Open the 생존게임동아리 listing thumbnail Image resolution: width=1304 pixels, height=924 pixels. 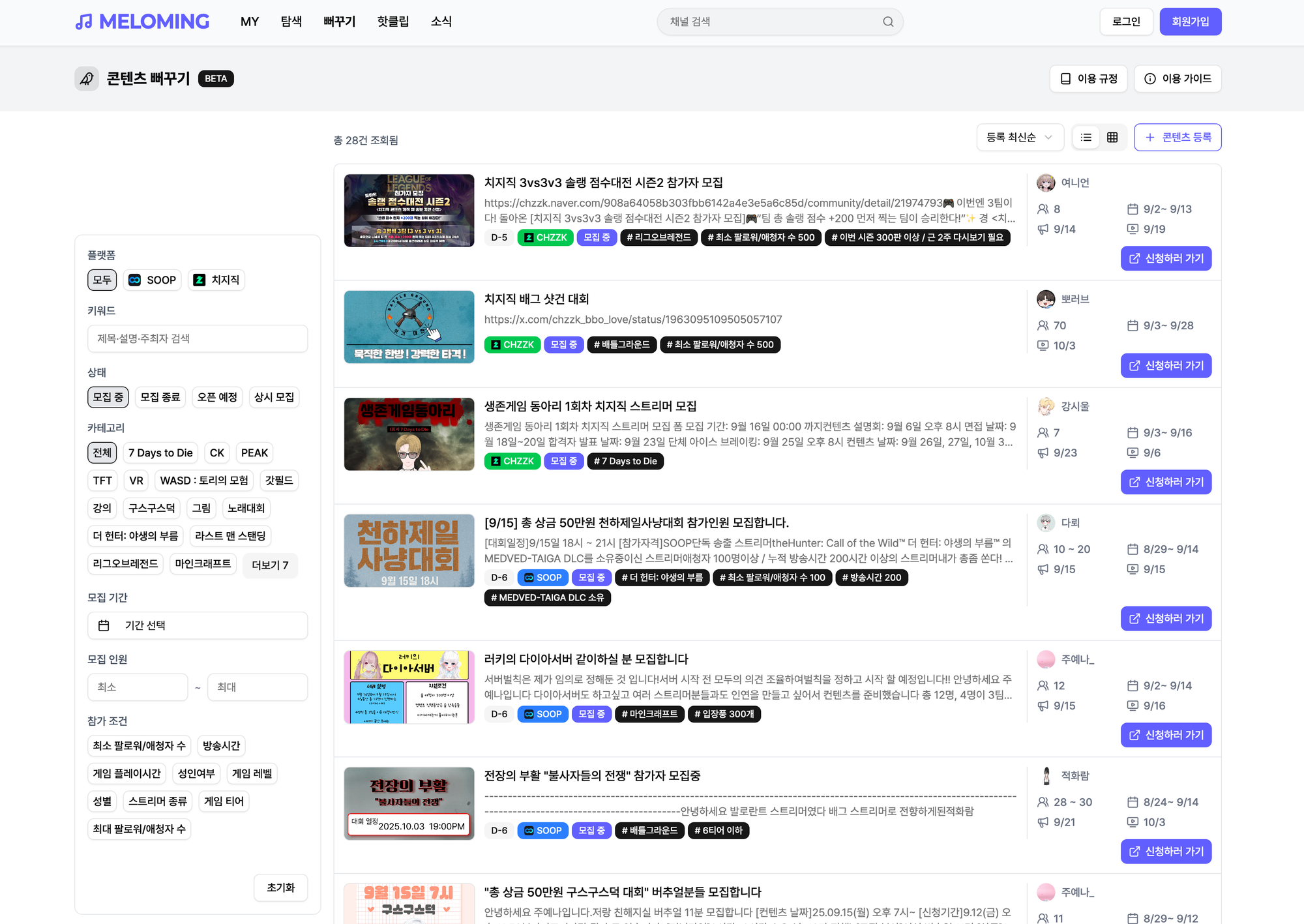coord(409,434)
